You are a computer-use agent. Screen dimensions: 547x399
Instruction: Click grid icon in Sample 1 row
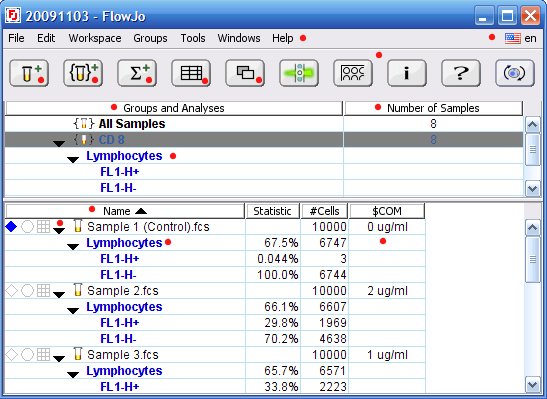coord(43,227)
